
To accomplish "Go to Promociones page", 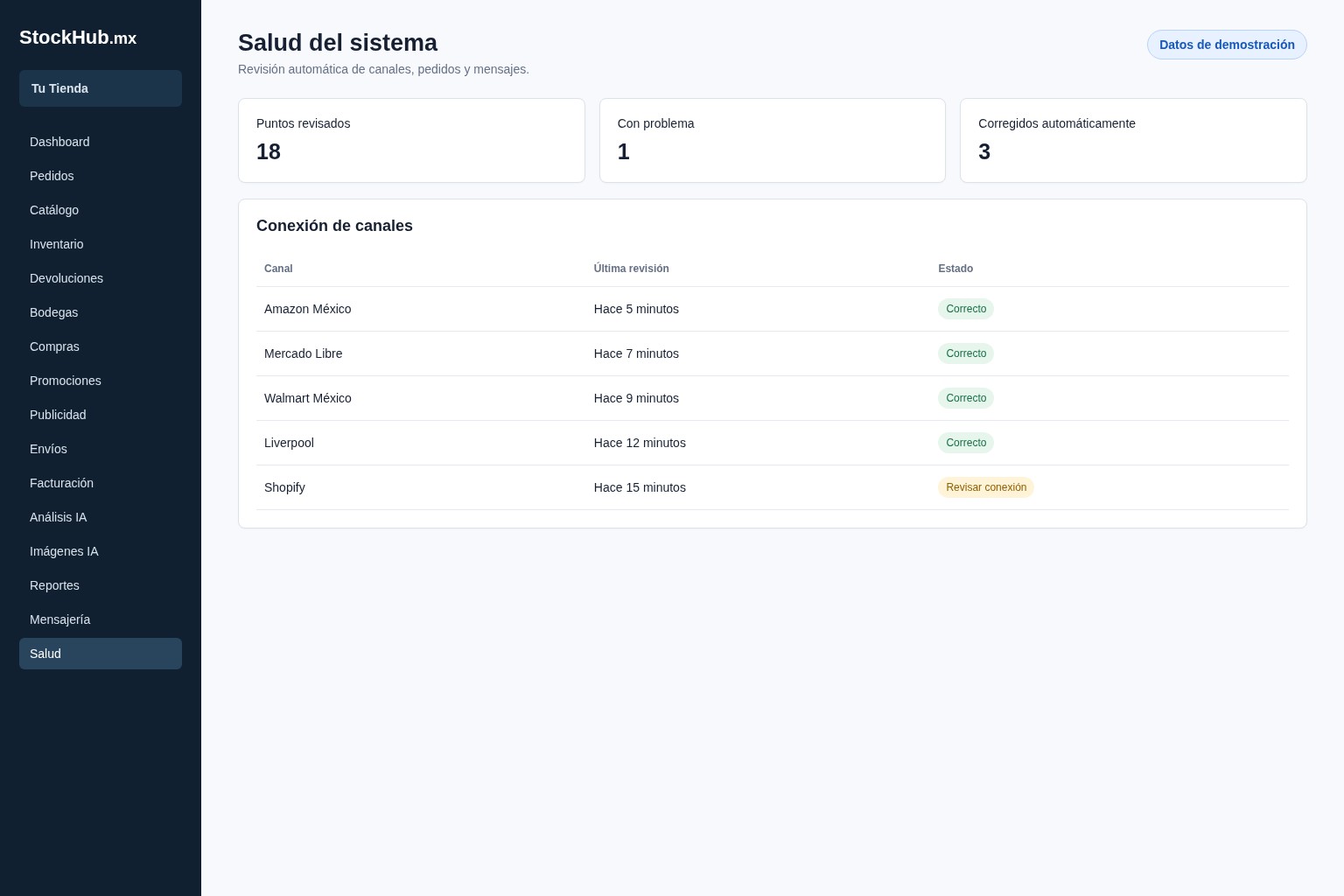I will pyautogui.click(x=101, y=381).
